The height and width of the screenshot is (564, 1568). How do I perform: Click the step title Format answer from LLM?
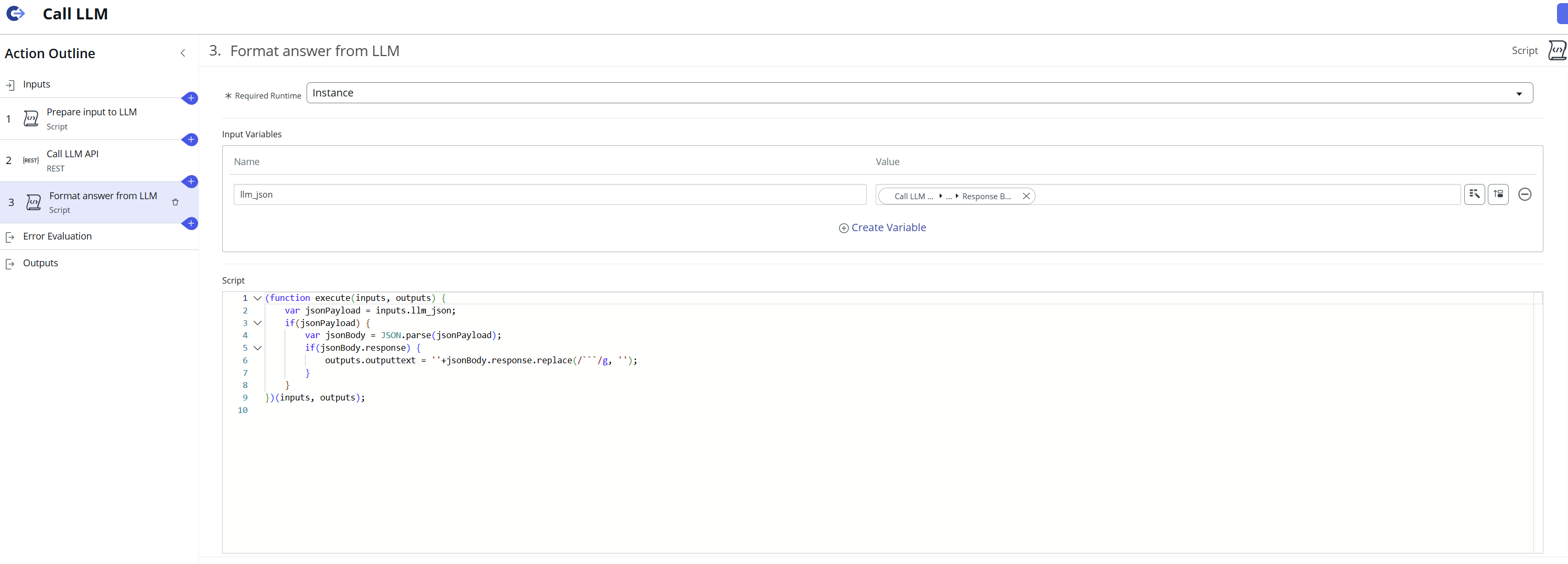pos(314,51)
